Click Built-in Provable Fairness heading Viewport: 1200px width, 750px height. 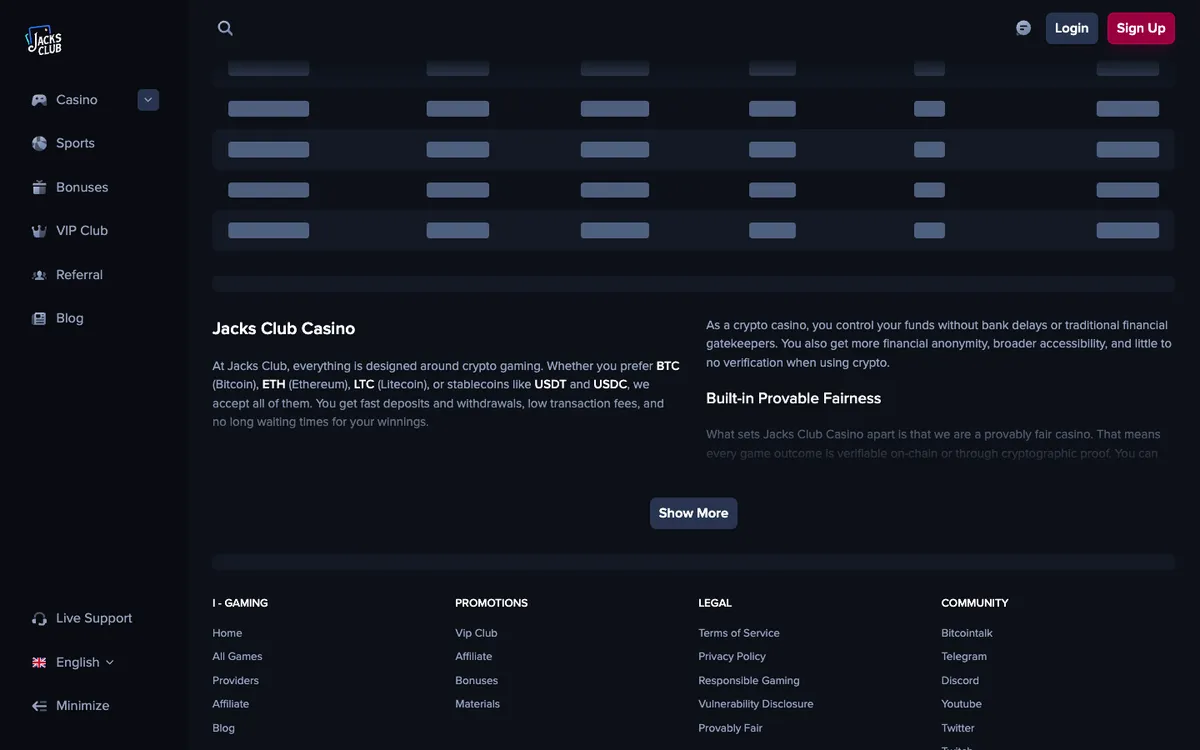pos(794,398)
